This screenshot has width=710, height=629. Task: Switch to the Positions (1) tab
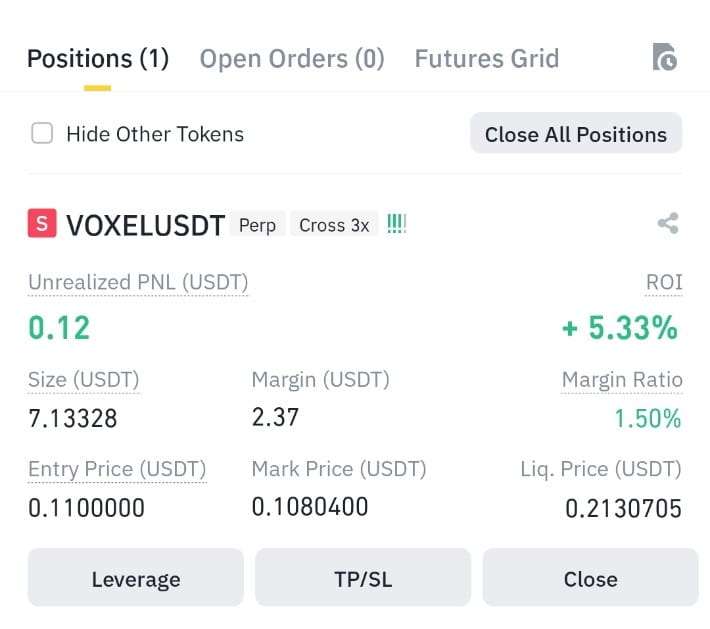click(98, 59)
